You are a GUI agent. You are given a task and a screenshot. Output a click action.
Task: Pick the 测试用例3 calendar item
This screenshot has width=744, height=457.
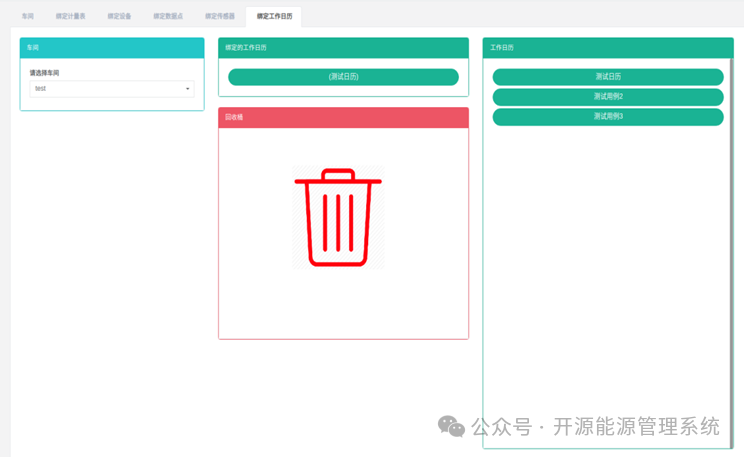point(608,117)
